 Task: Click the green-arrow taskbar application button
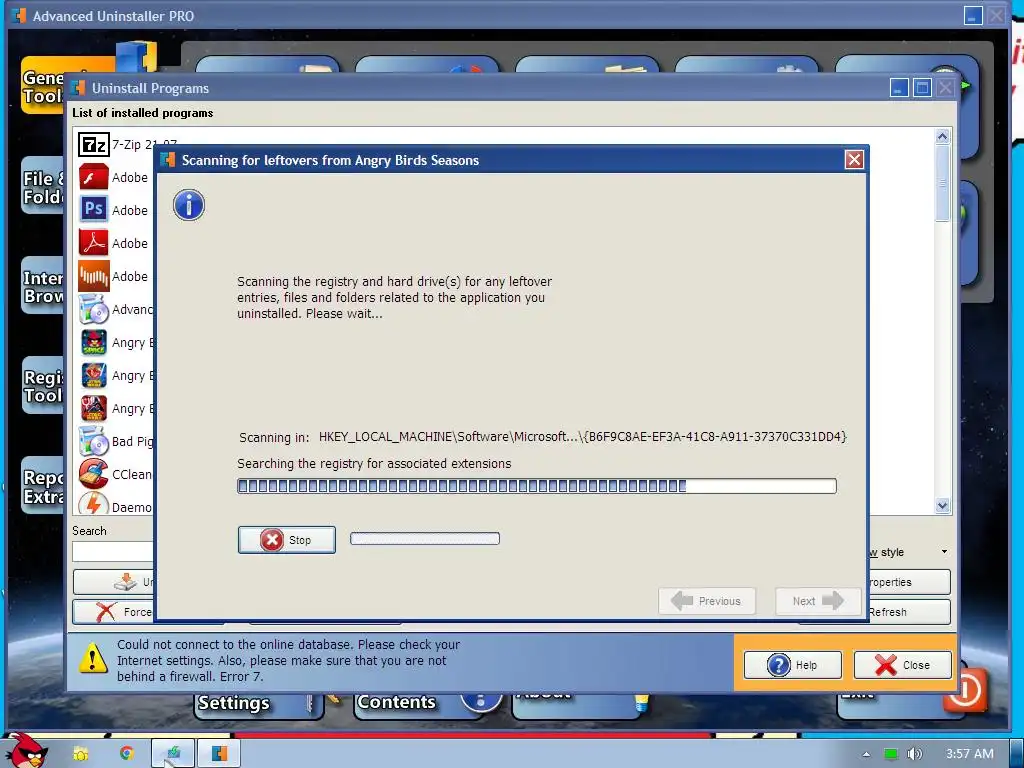[x=173, y=754]
